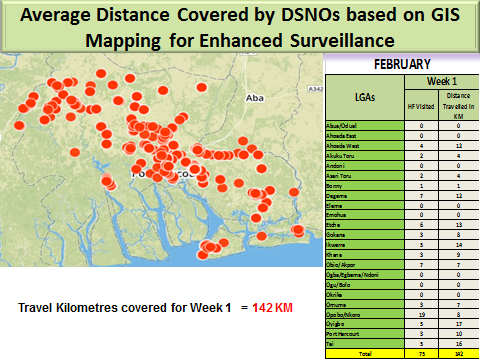Click the total distance value 142 in table
The height and width of the screenshot is (360, 480).
(459, 354)
